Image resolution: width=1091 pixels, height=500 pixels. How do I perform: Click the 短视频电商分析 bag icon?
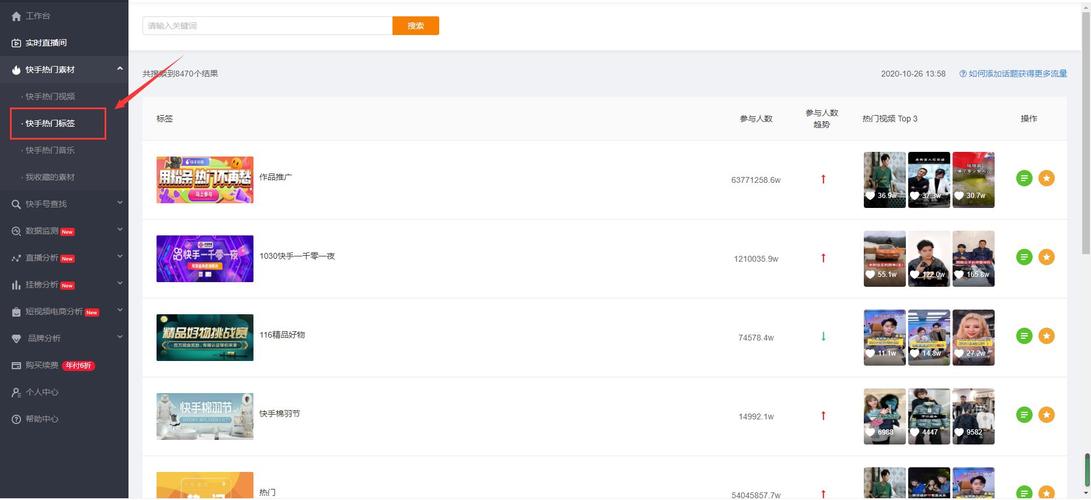click(x=16, y=312)
